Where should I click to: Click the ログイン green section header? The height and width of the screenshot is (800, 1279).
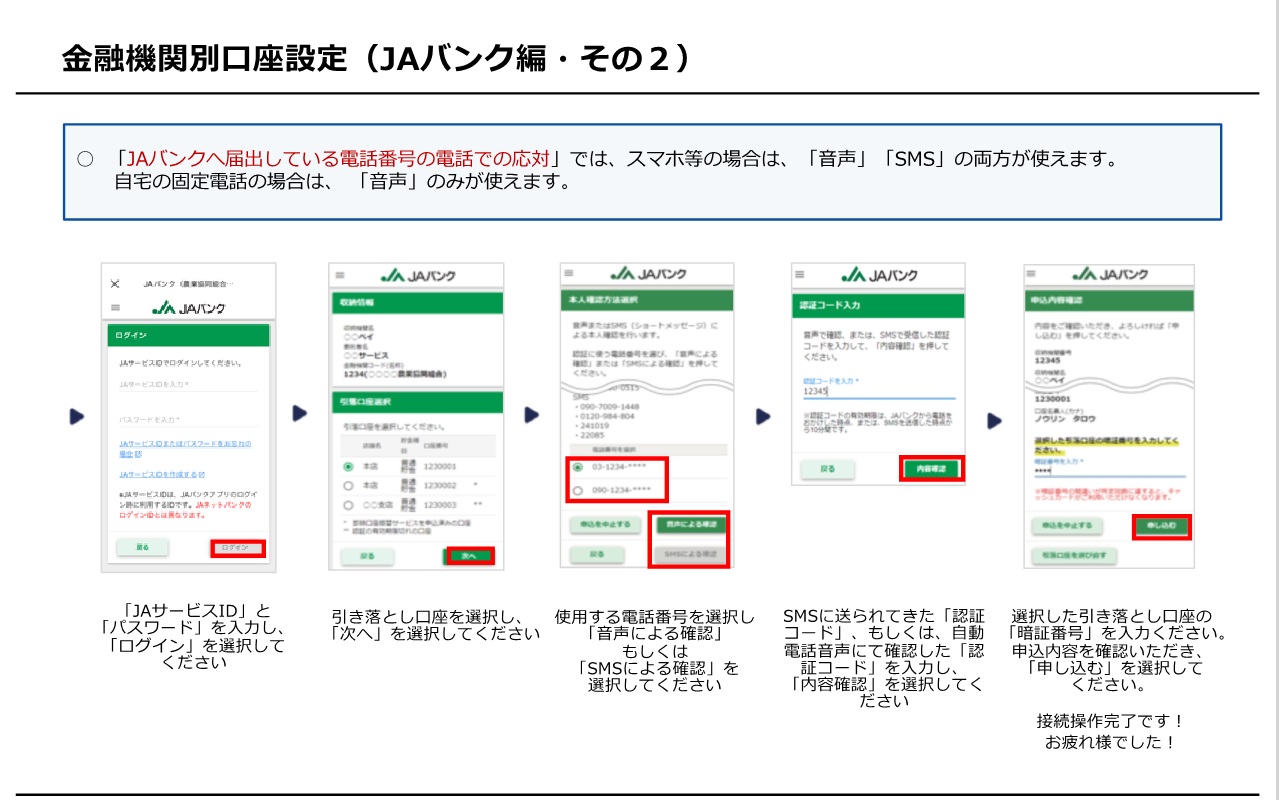pos(188,335)
